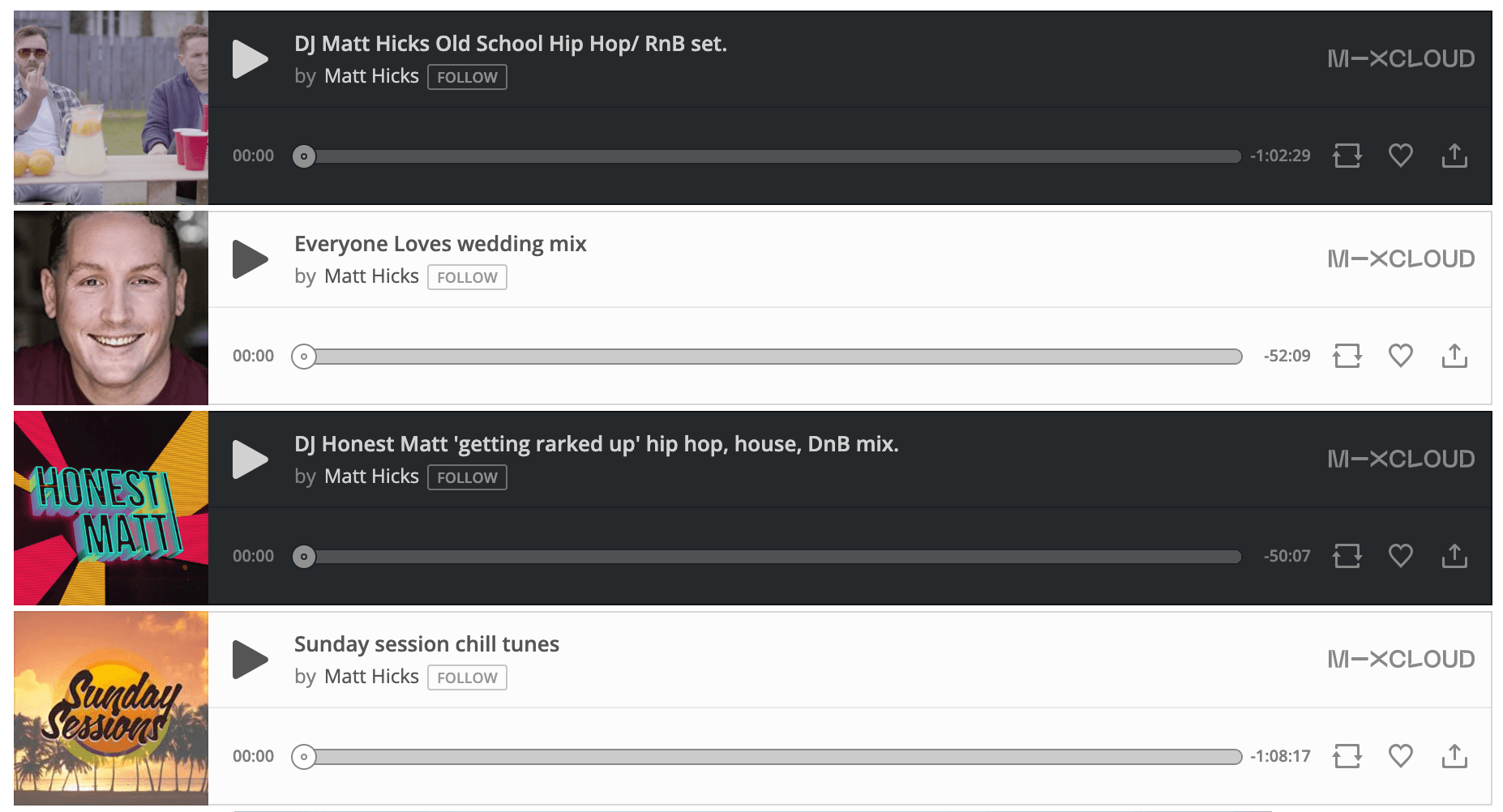Heart the Sunday session chill tunes mix
Screen dimensions: 1503x812
pyautogui.click(x=1400, y=756)
